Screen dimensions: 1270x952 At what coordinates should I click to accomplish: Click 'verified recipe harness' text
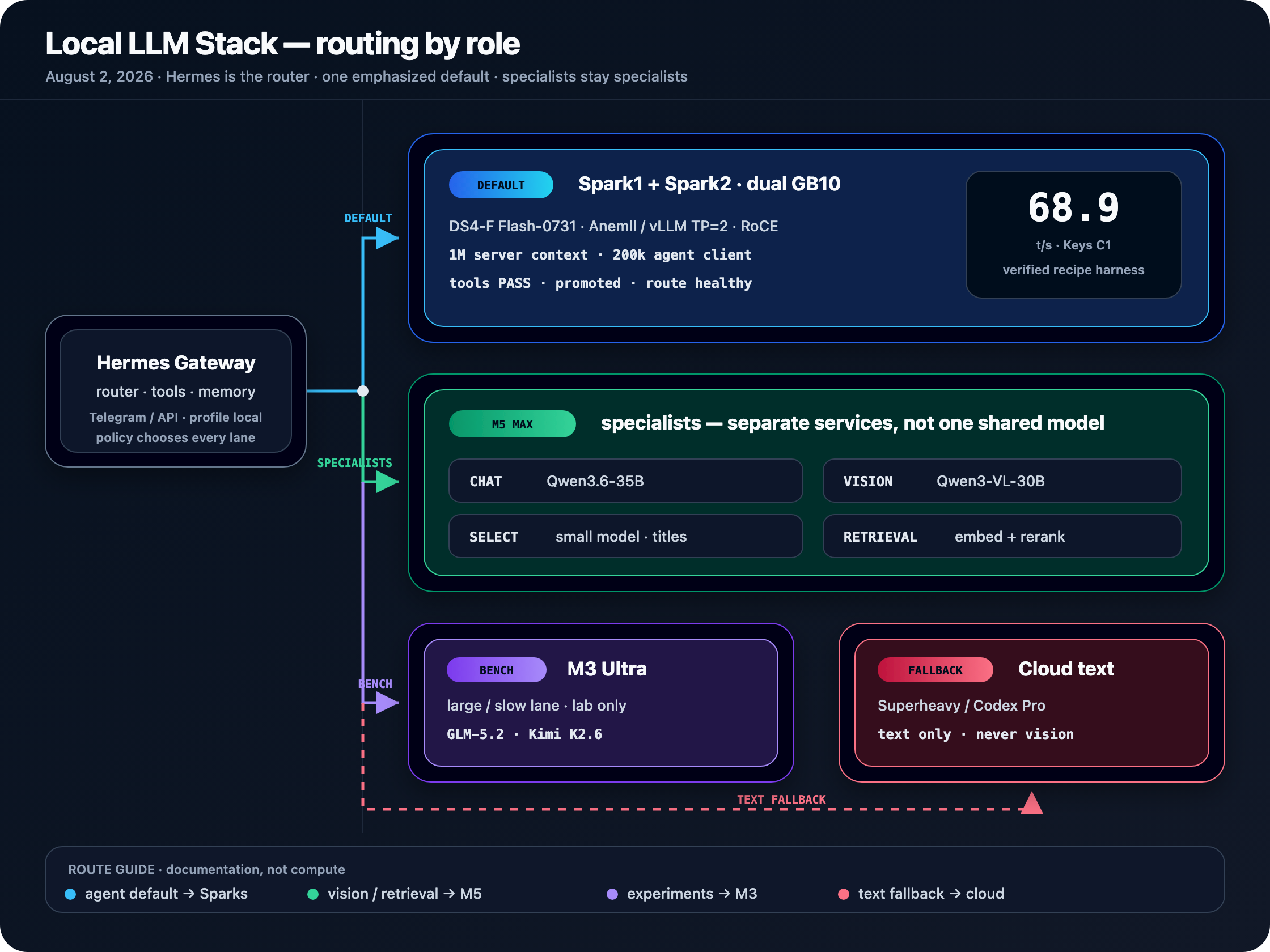pyautogui.click(x=1074, y=270)
